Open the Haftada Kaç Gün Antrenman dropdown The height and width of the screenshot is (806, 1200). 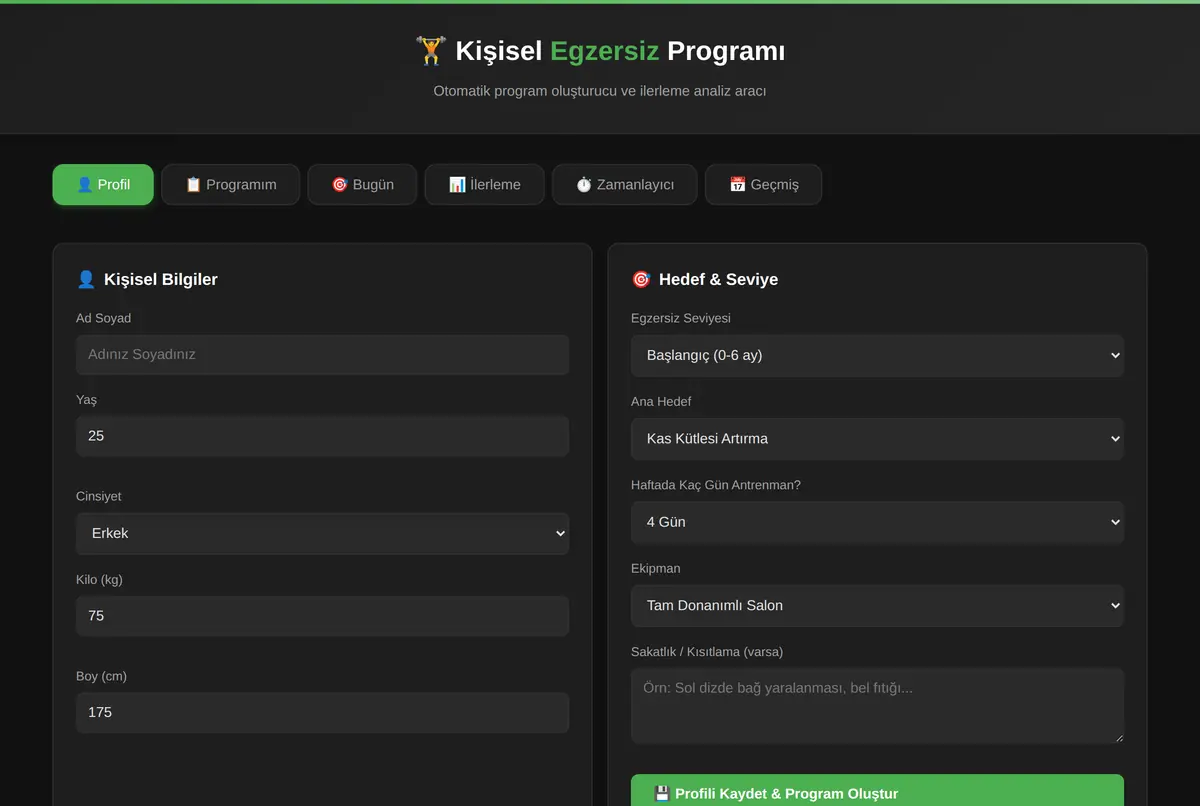click(877, 522)
